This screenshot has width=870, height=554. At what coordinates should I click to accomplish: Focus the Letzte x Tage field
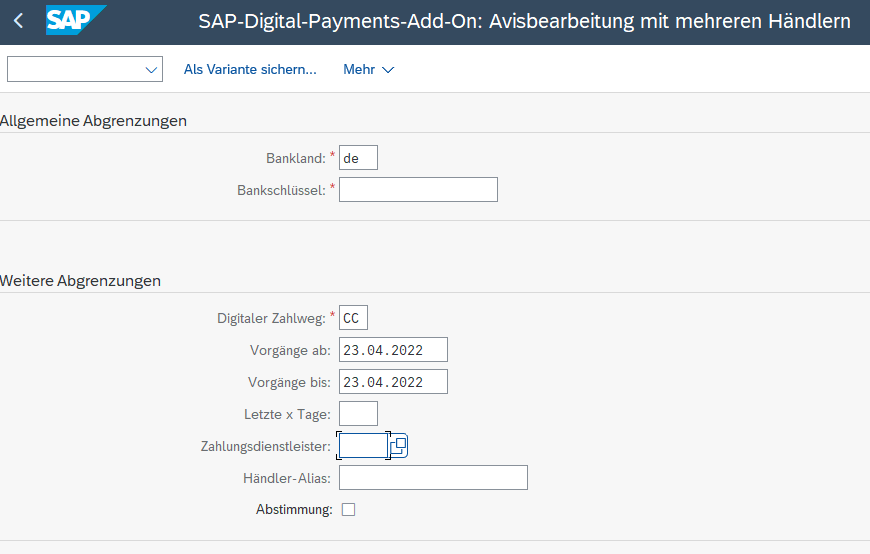click(358, 414)
